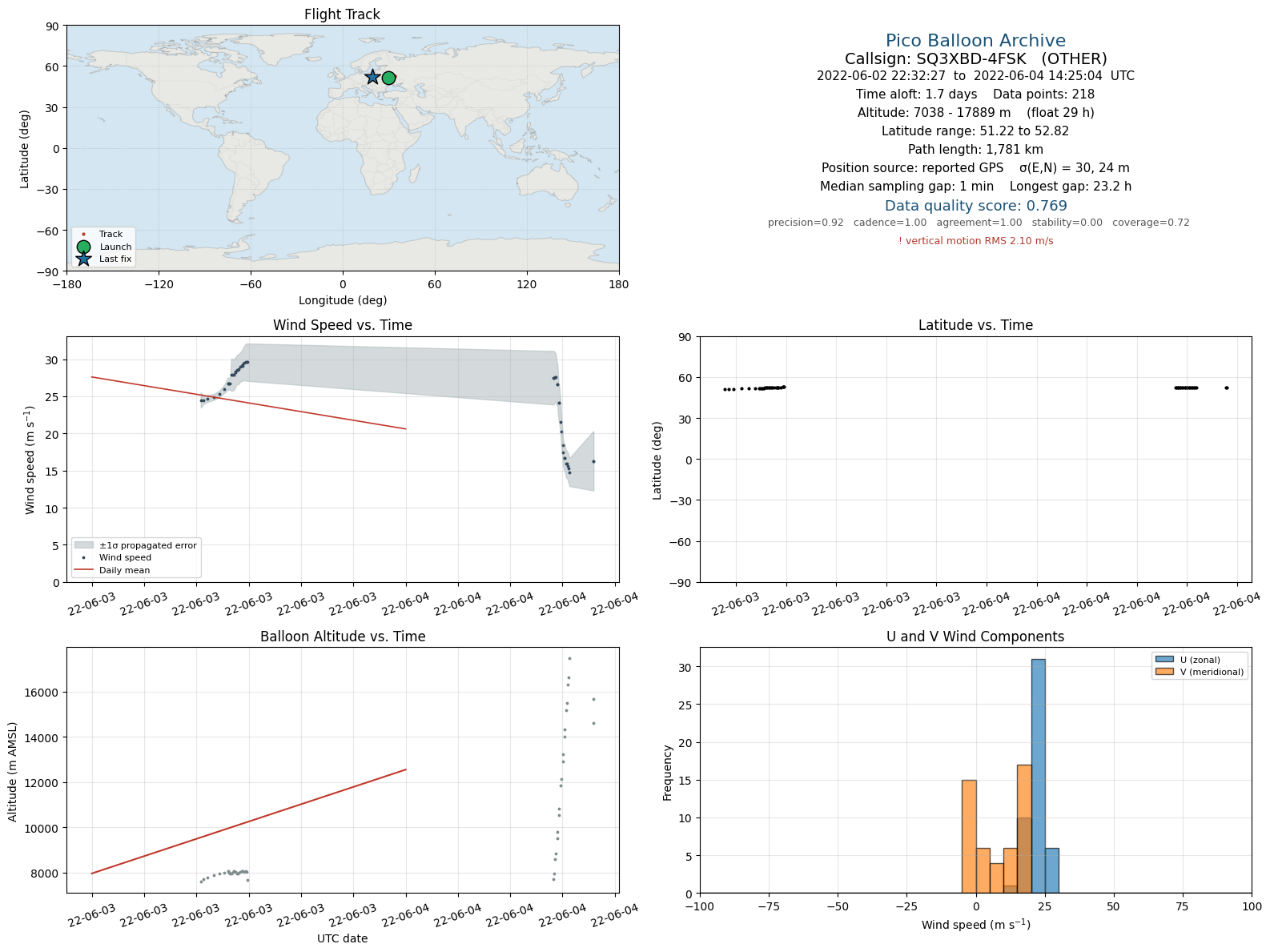Click "agreement=1.00"
This screenshot has width=1270, height=952.
coord(979,223)
